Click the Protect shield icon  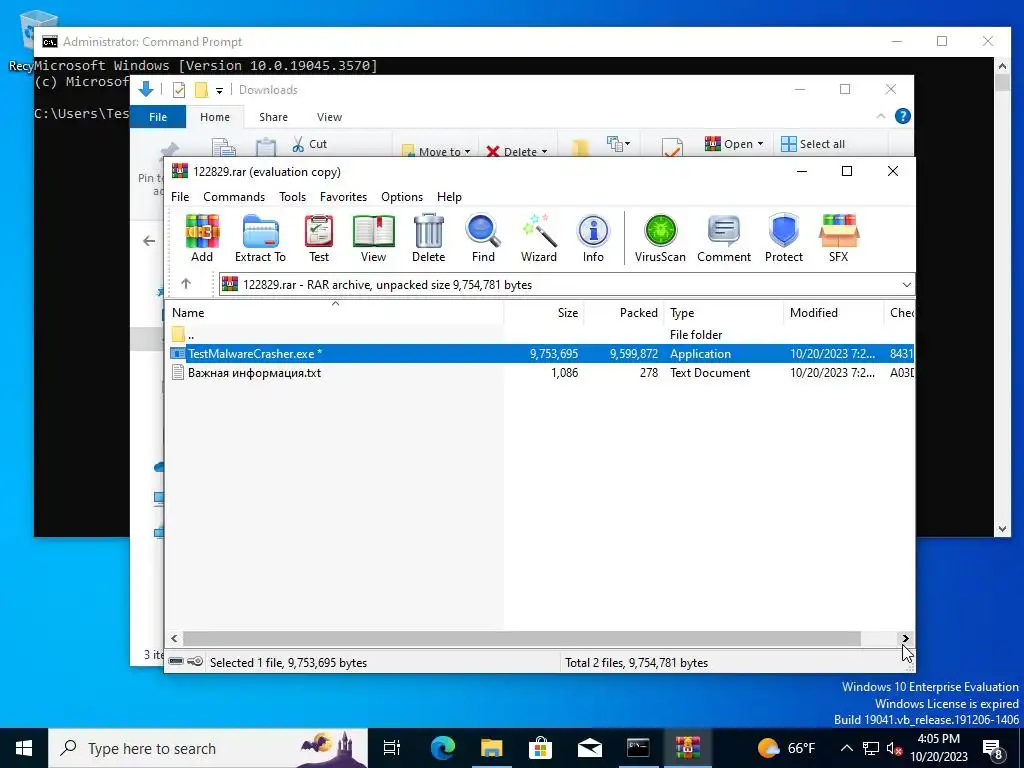click(x=784, y=238)
